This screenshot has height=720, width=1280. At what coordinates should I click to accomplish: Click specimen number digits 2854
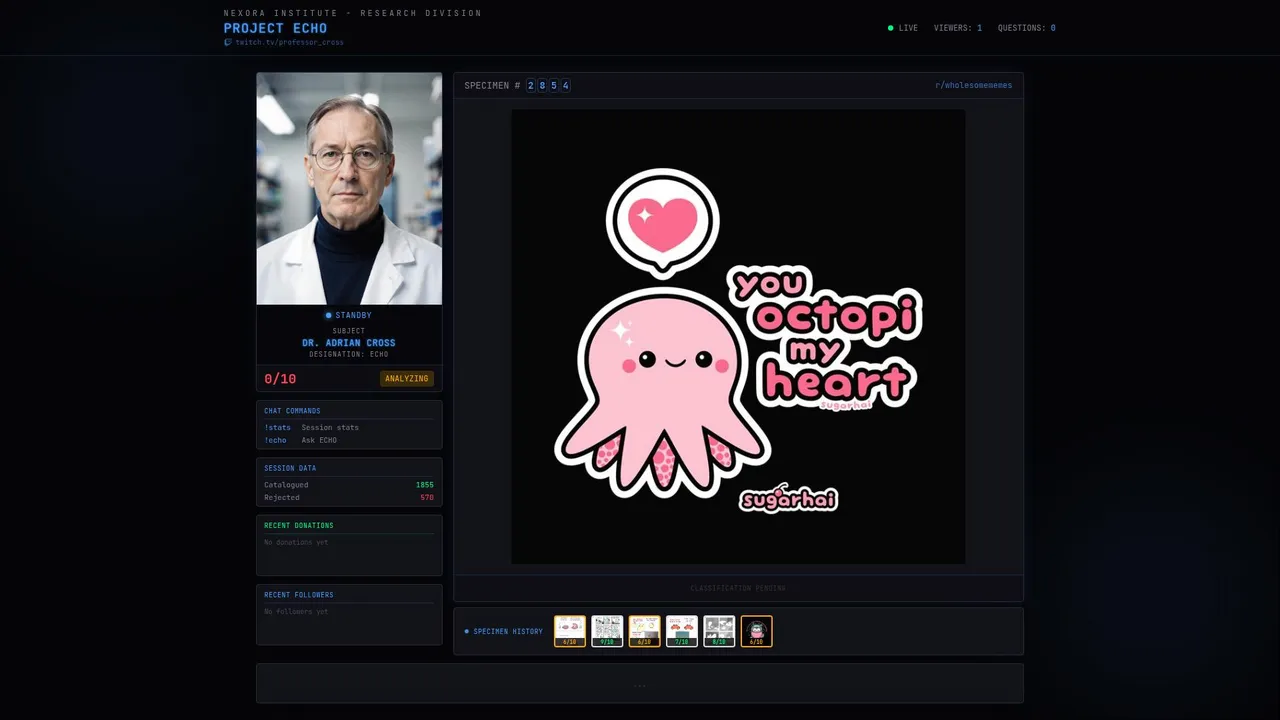(548, 85)
